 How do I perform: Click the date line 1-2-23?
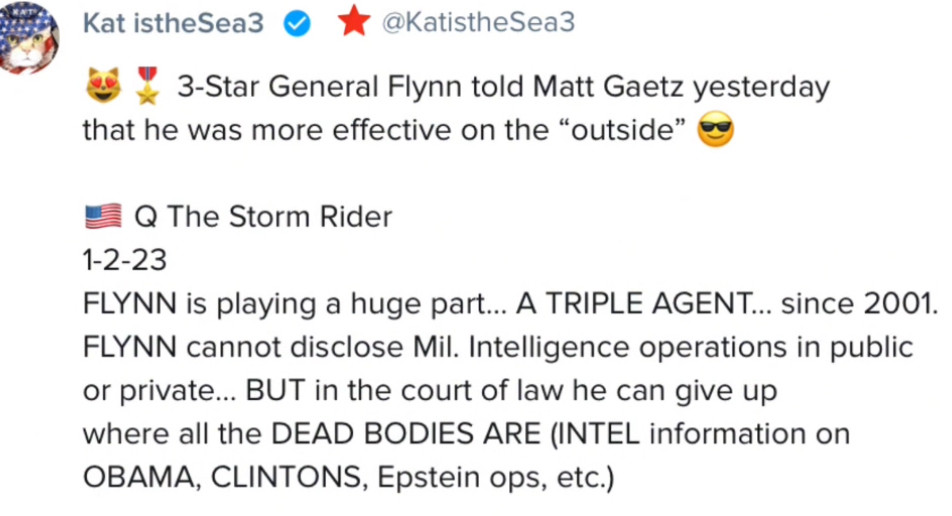(x=125, y=260)
